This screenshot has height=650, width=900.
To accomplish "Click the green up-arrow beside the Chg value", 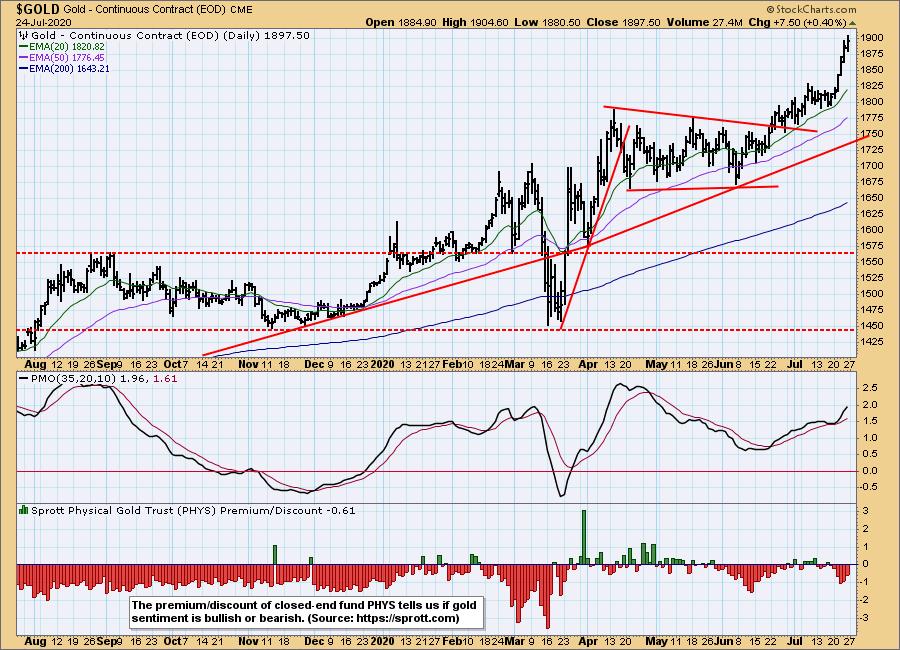I will (x=852, y=23).
